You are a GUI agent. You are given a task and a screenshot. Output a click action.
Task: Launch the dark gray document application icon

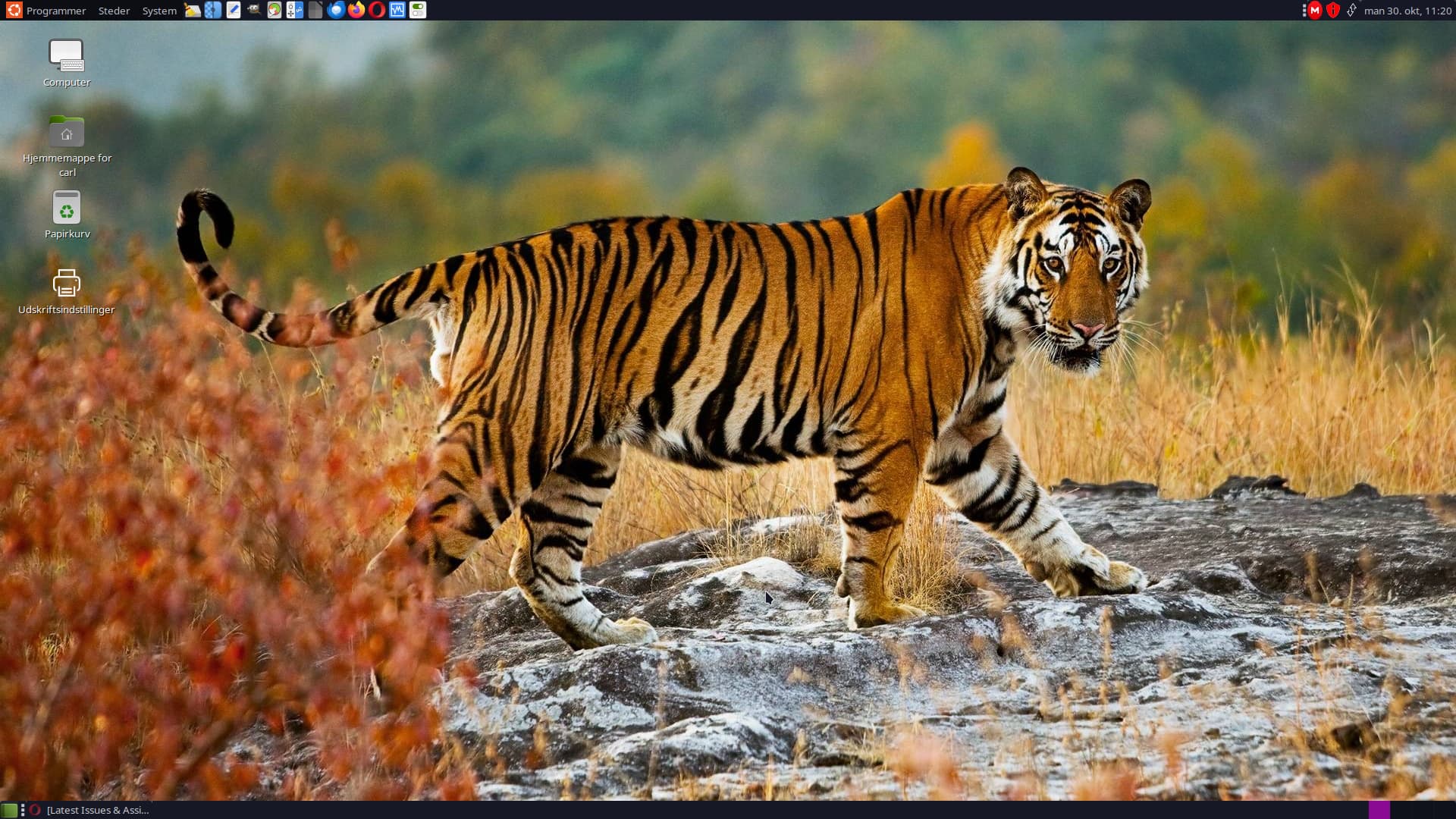click(x=315, y=11)
